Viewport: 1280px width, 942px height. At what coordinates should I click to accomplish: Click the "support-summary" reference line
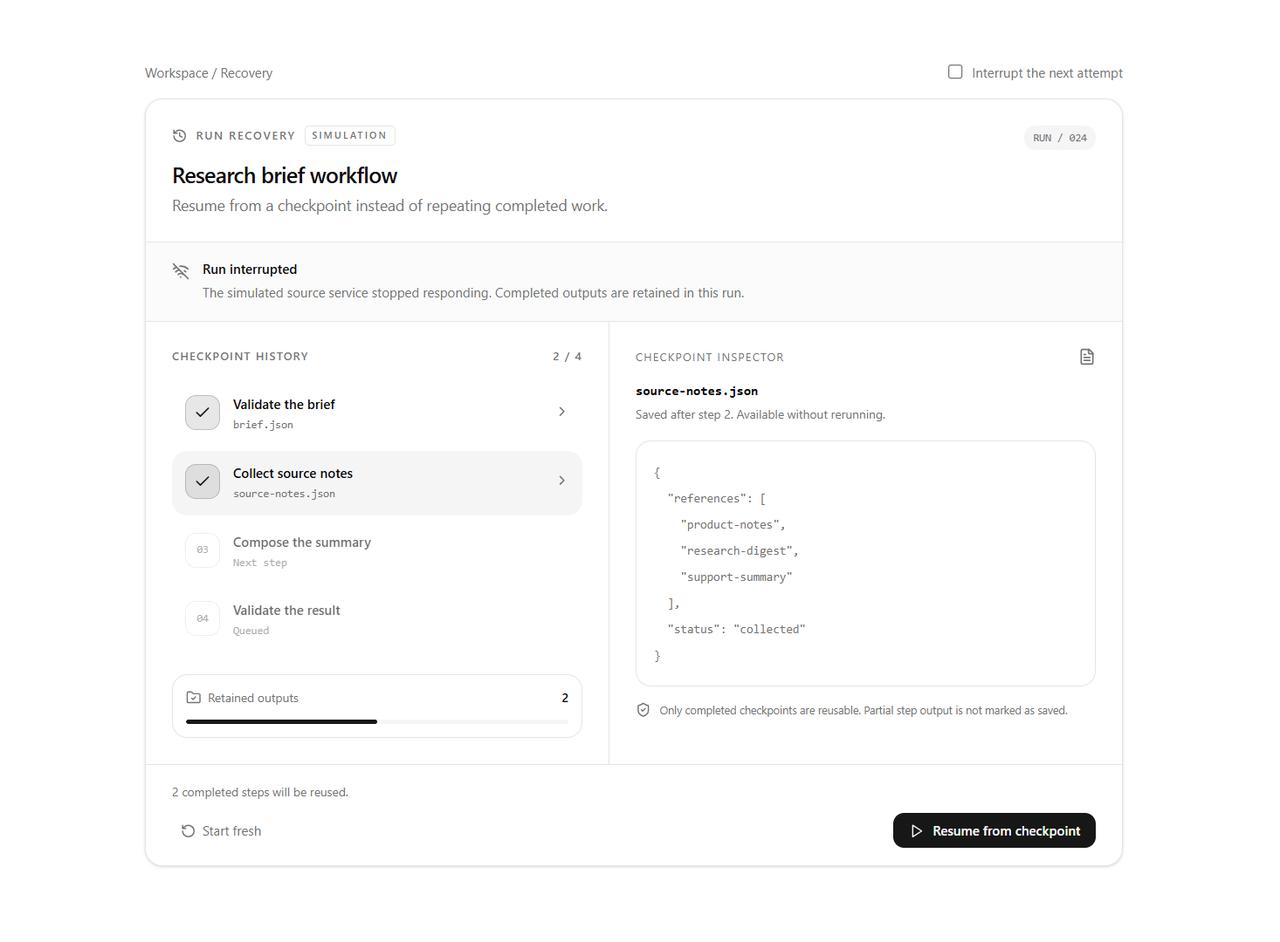click(736, 577)
